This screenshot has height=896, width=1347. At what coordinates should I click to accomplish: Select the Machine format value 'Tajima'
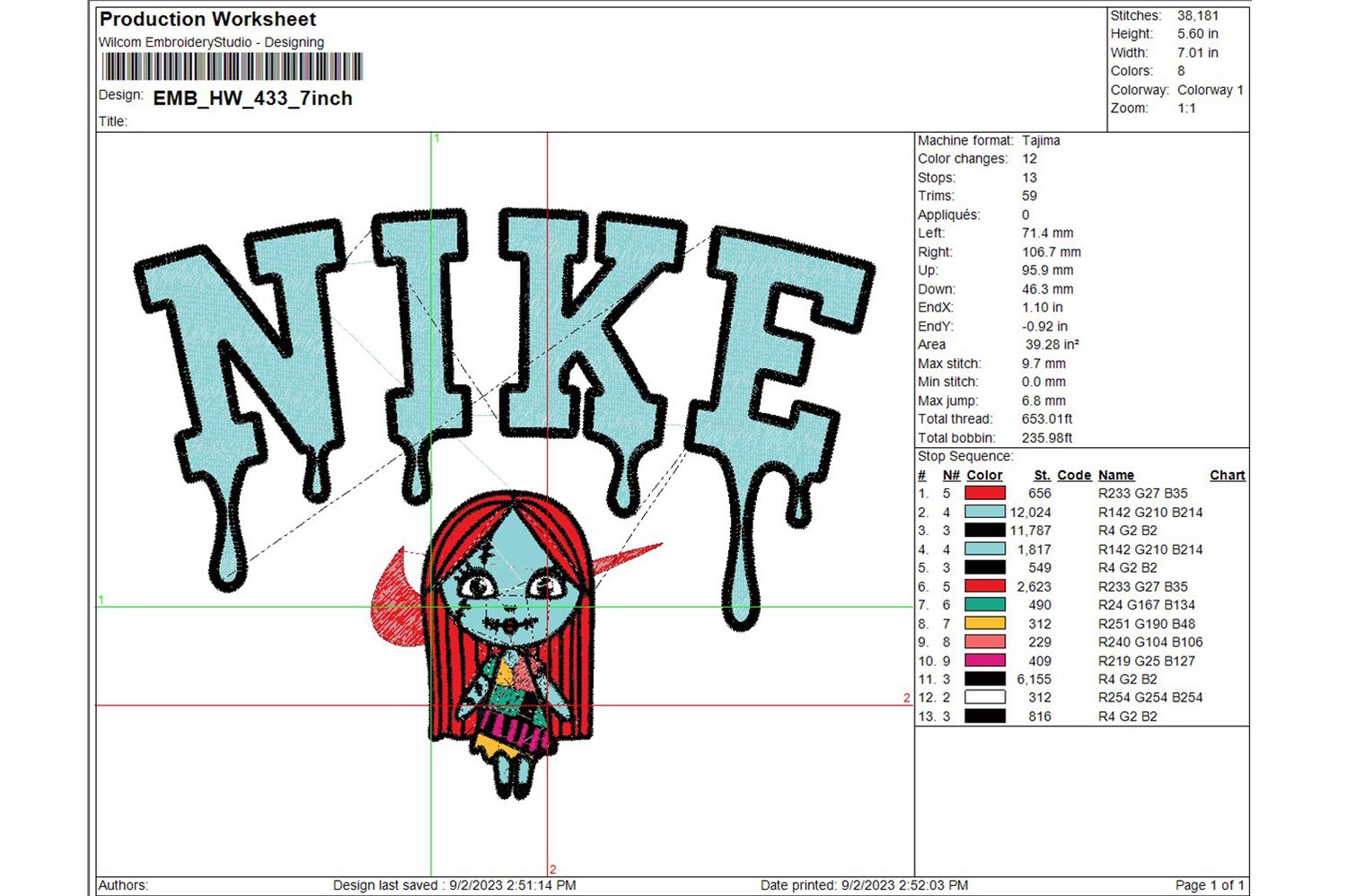[1041, 140]
